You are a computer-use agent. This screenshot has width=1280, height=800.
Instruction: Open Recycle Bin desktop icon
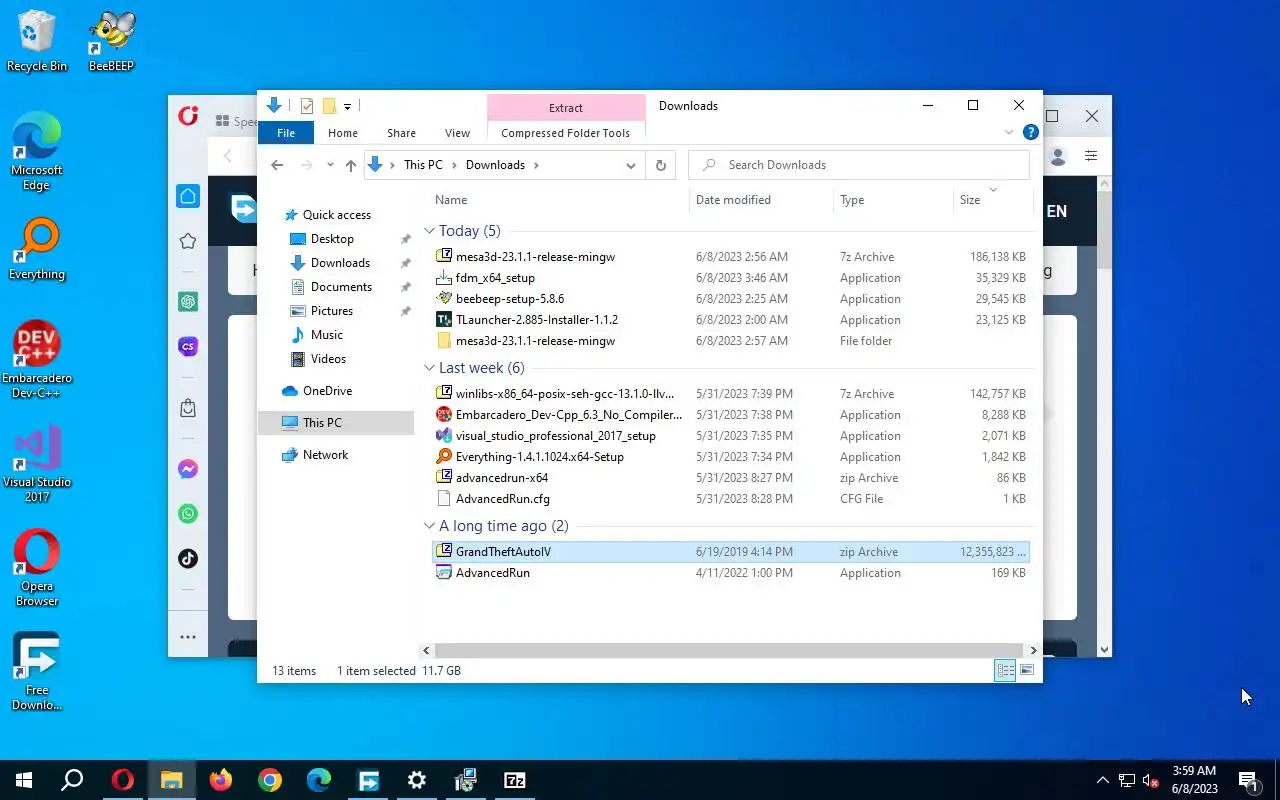click(37, 42)
